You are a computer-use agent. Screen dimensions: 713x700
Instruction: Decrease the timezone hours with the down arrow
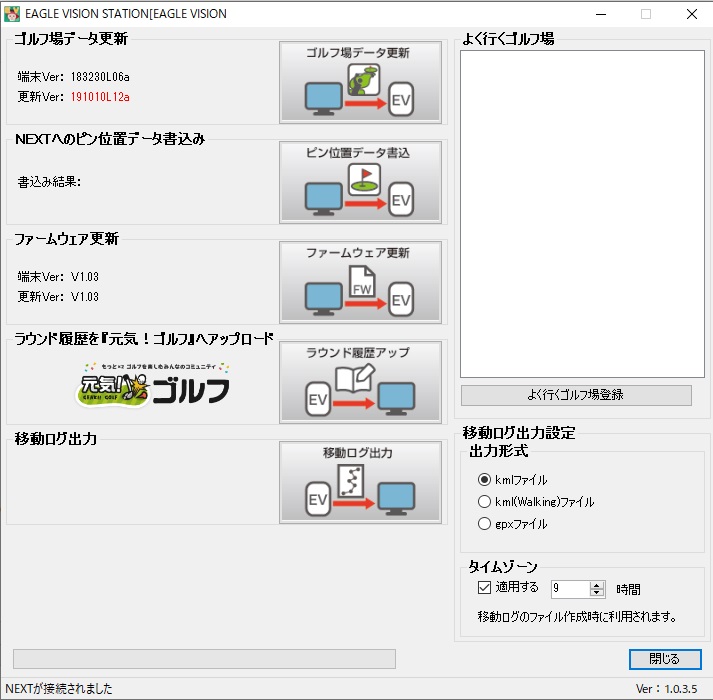tap(597, 593)
